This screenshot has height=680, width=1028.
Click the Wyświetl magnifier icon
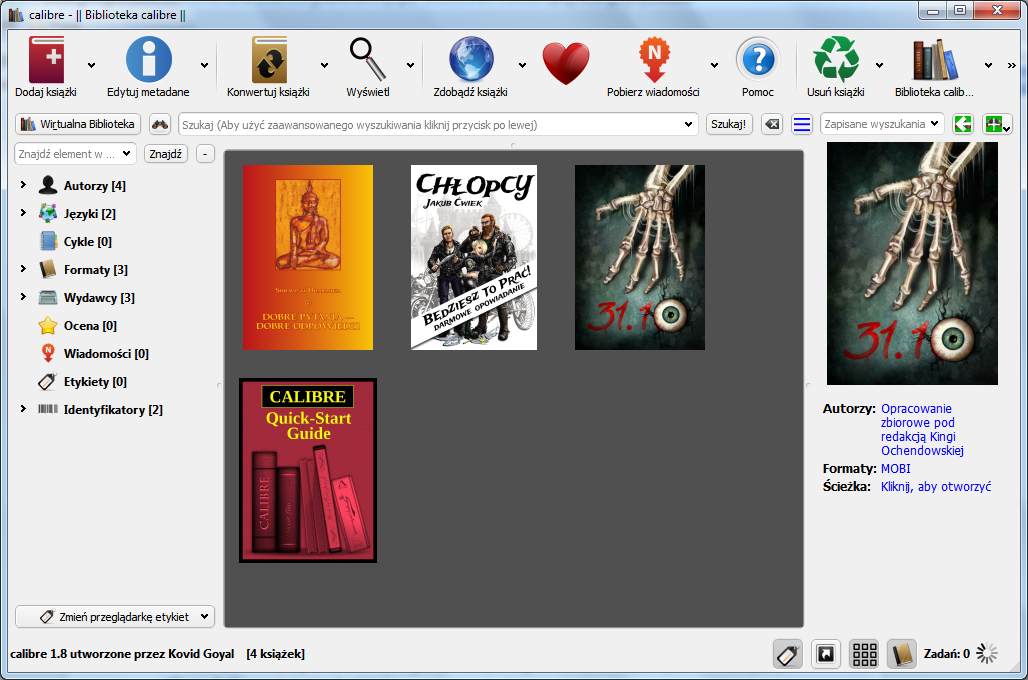367,60
